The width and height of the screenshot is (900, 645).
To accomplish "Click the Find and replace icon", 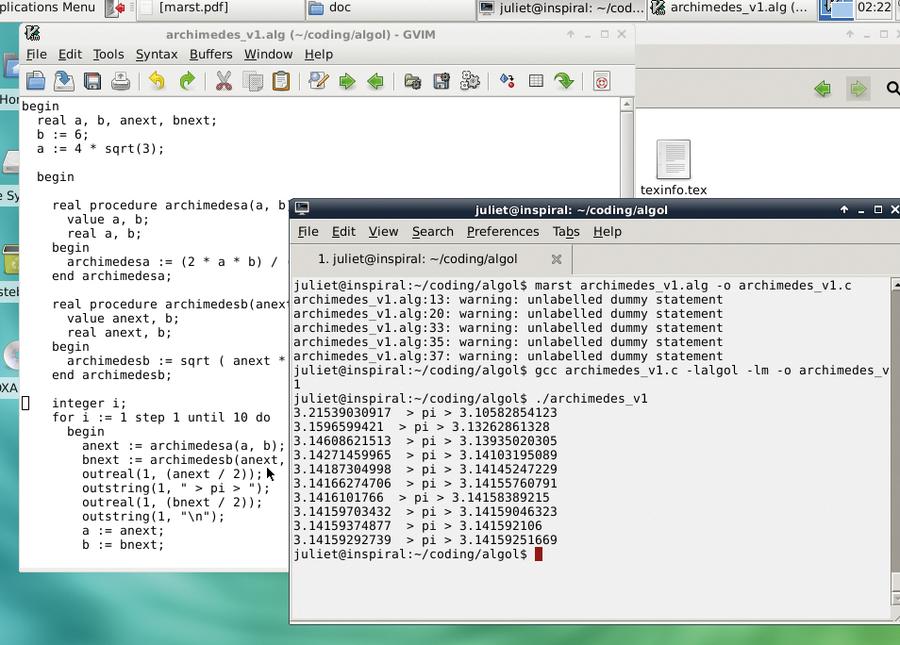I will 318,81.
